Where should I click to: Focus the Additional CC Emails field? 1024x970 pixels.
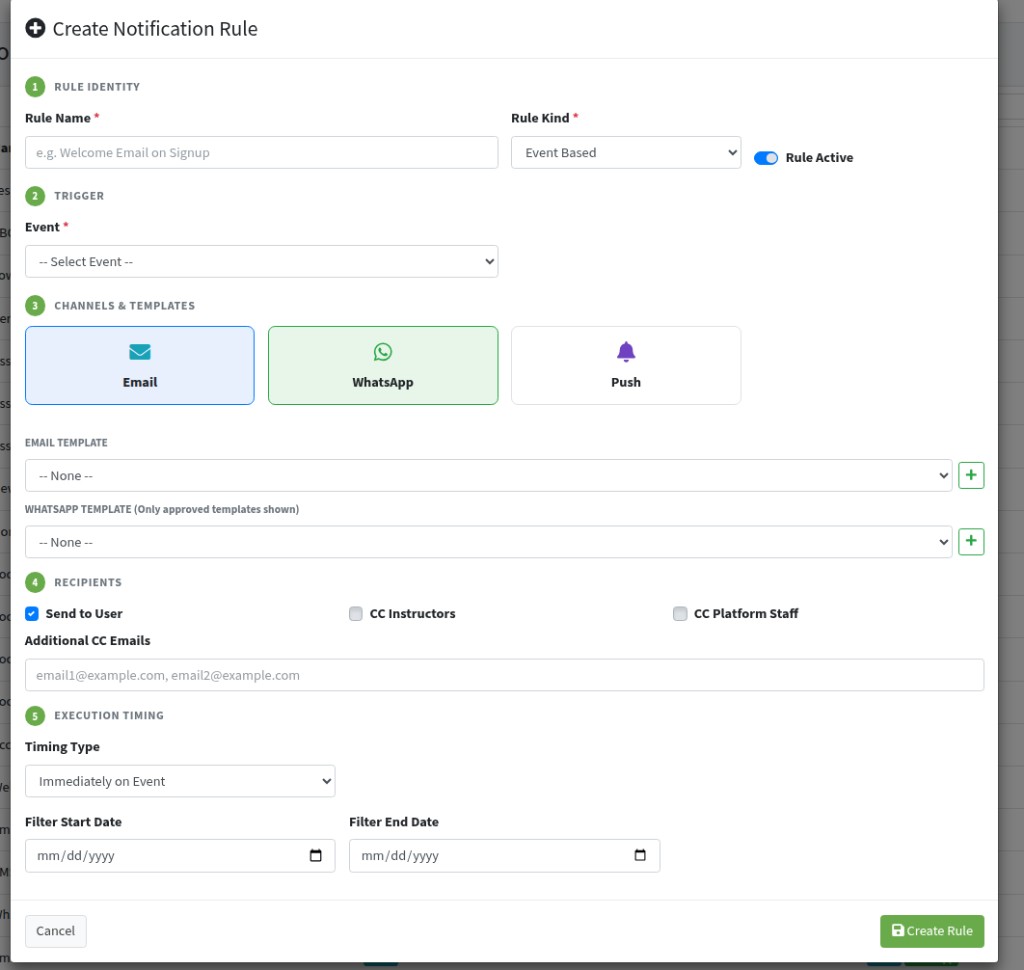point(504,675)
